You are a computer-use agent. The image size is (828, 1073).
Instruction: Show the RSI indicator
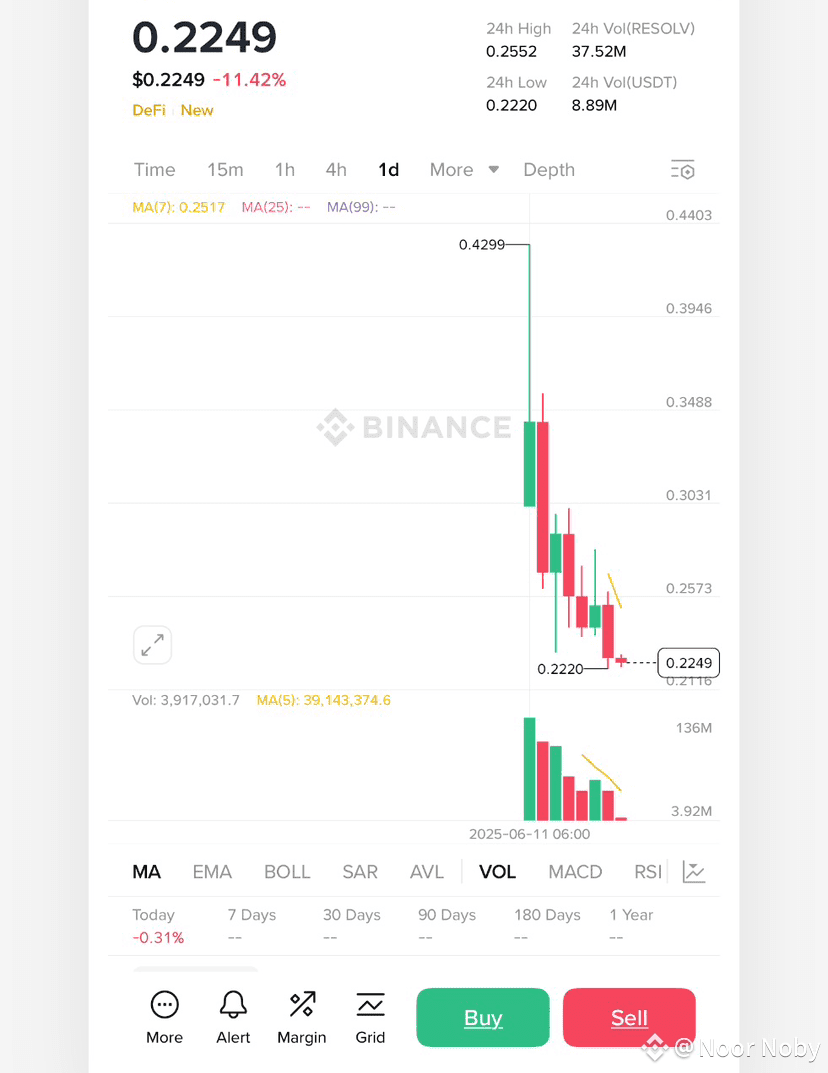(x=646, y=871)
